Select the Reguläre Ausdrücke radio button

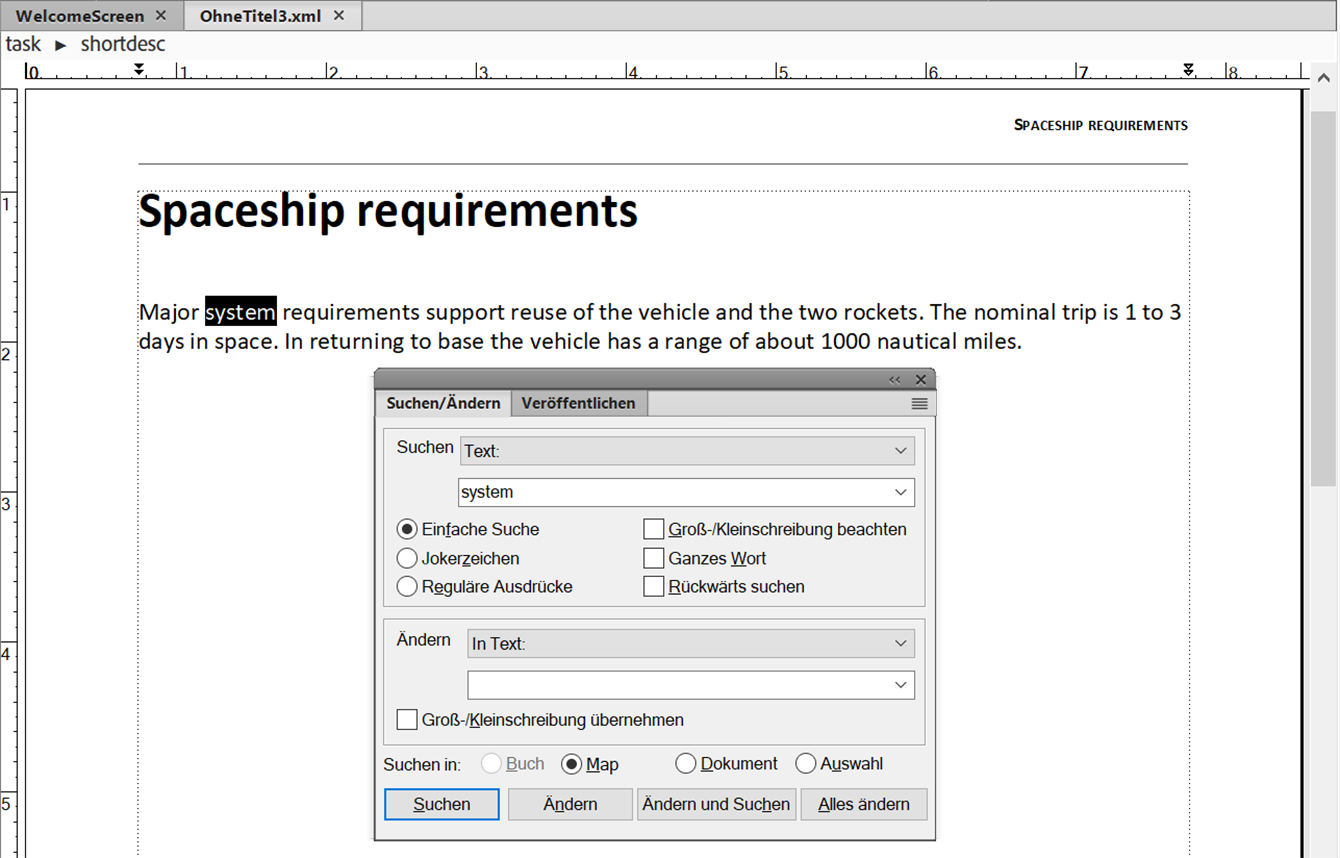point(407,587)
